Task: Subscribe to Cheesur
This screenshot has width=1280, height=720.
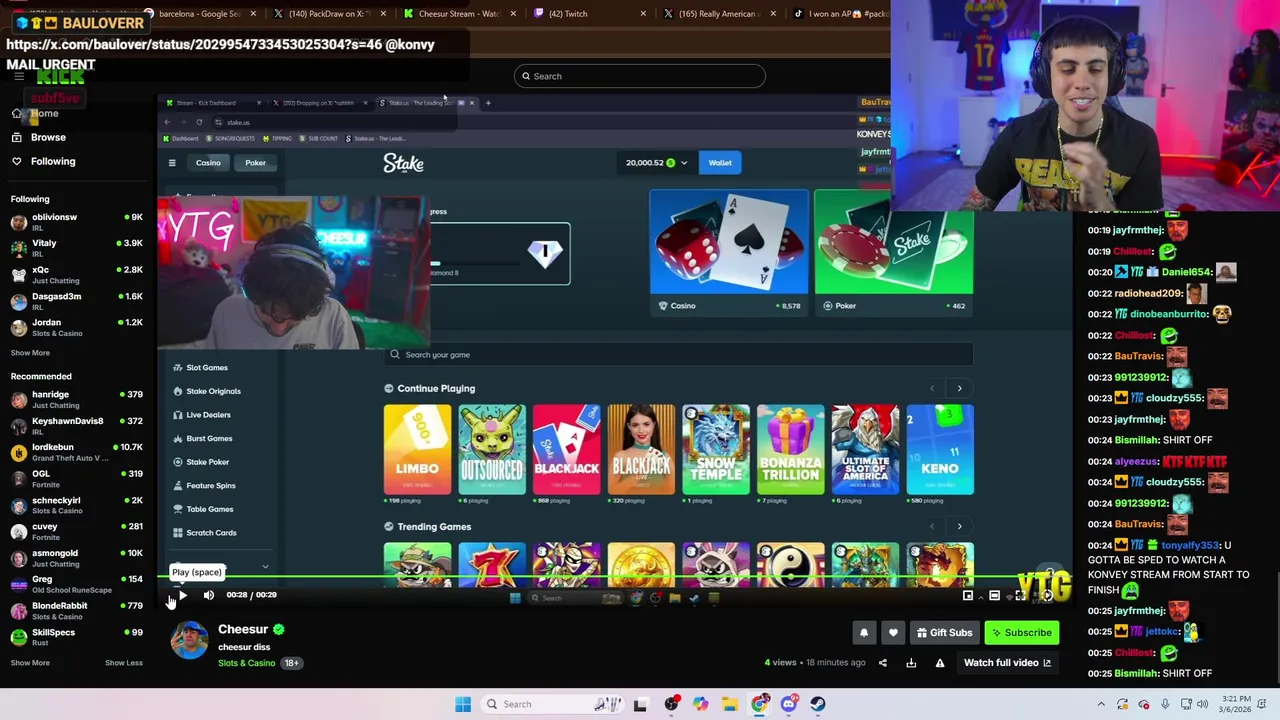Action: (1022, 632)
